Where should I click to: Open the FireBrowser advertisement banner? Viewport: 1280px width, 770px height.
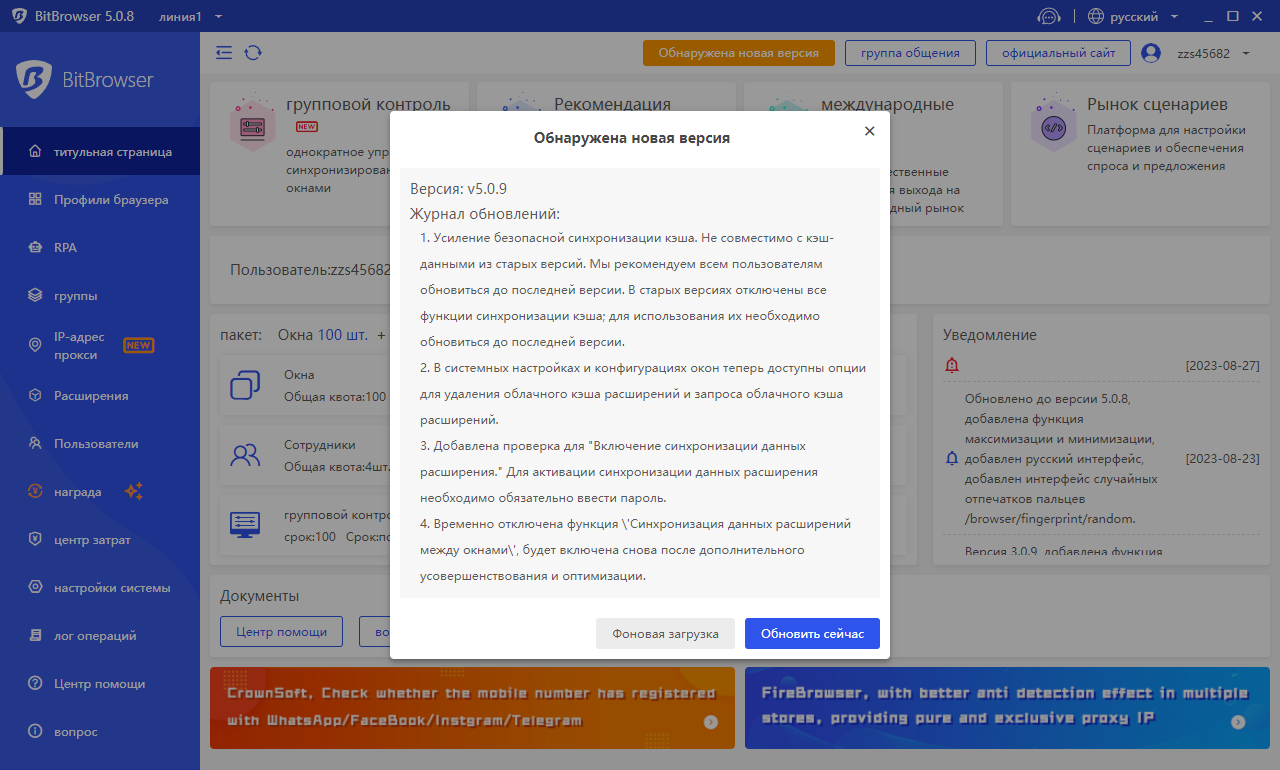(x=1007, y=708)
